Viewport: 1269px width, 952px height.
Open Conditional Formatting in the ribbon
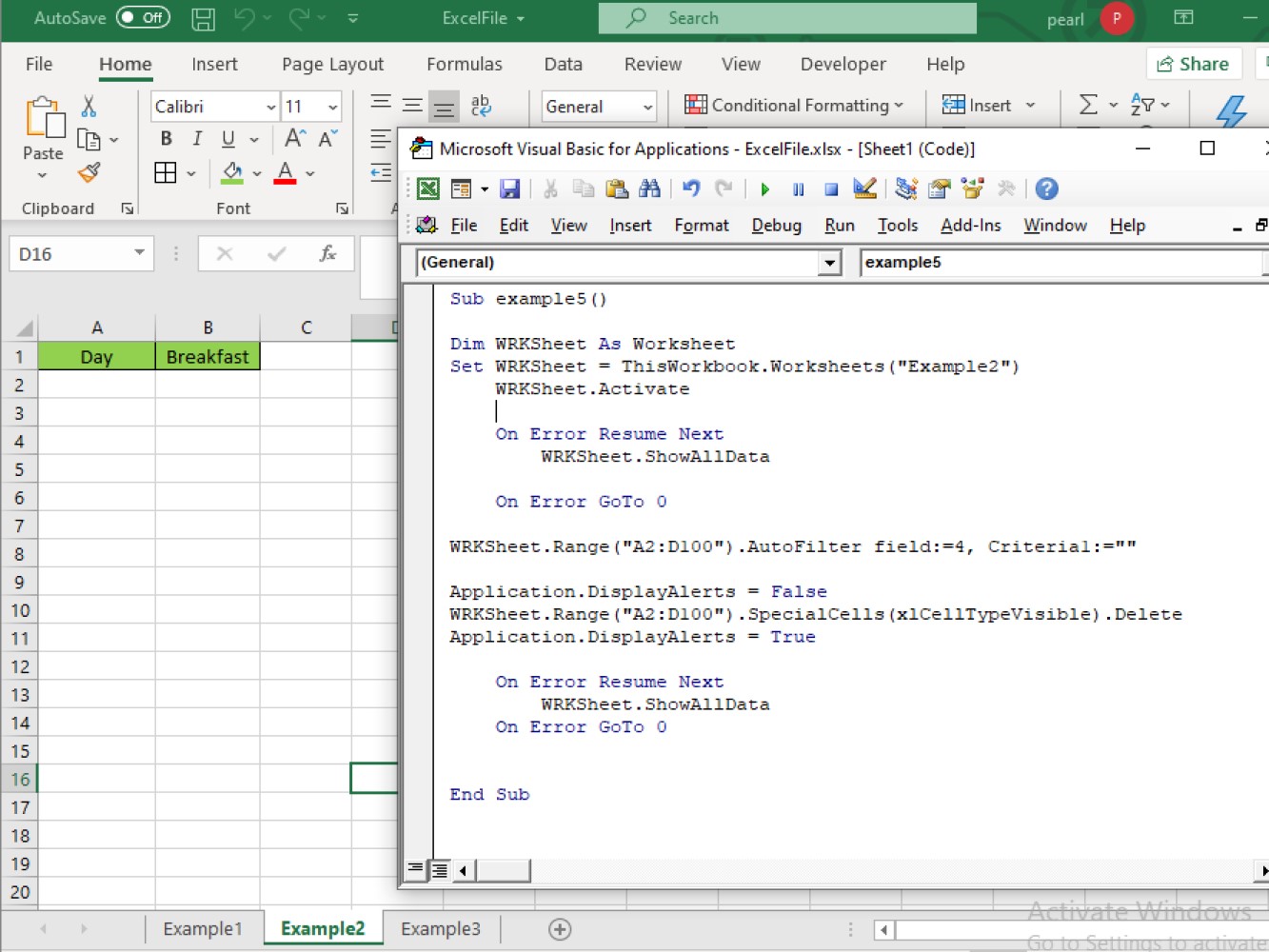click(796, 106)
